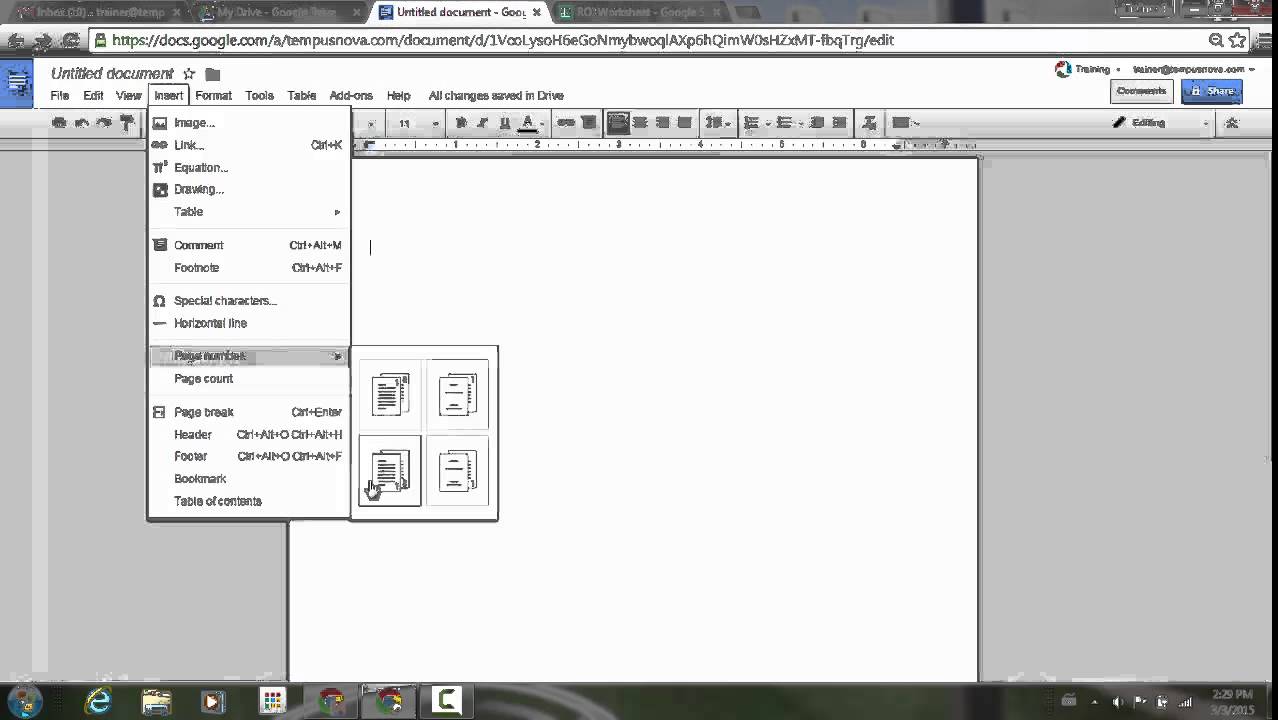
Task: Click the Docs home icon
Action: point(17,83)
